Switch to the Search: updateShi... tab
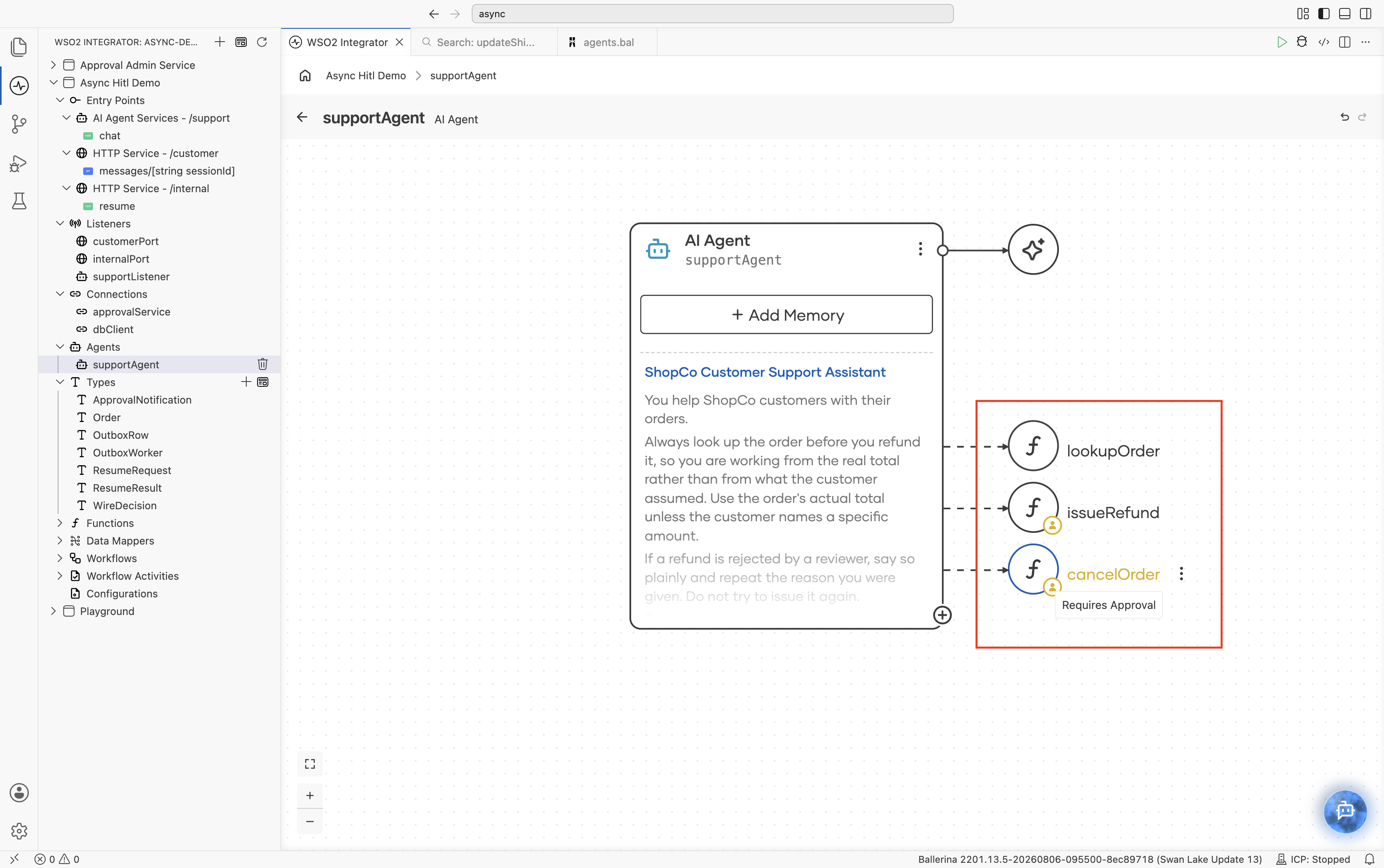The width and height of the screenshot is (1384, 868). click(x=485, y=42)
